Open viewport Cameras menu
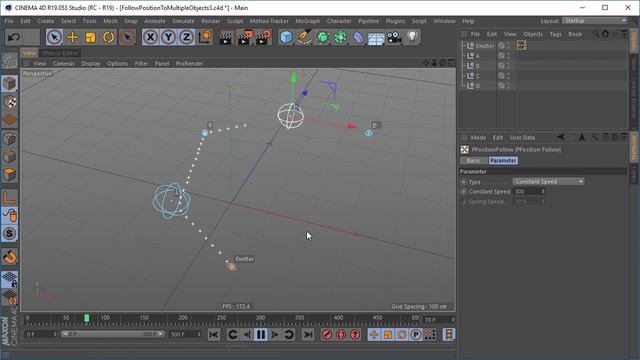Viewport: 640px width, 360px height. 64,63
